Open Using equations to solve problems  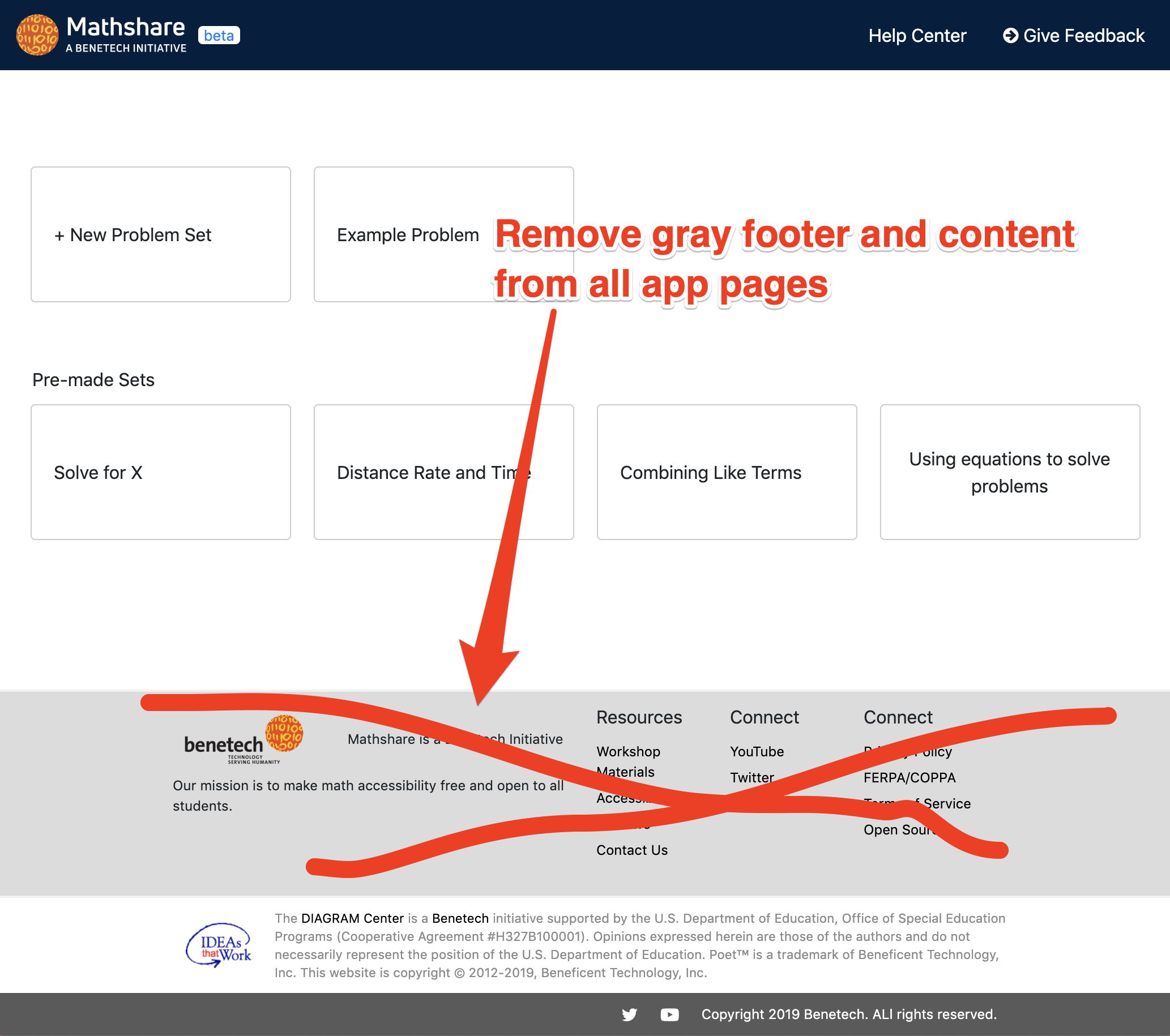coord(1009,472)
